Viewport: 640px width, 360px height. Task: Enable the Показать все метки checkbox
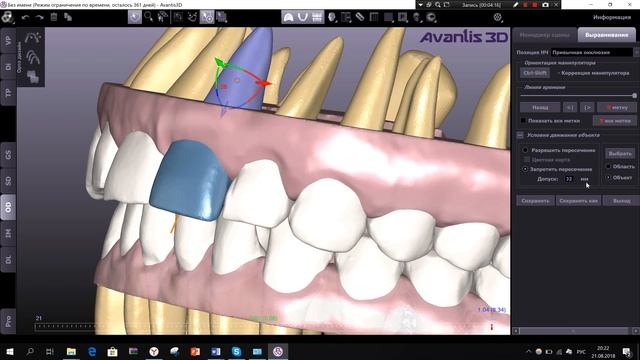523,121
